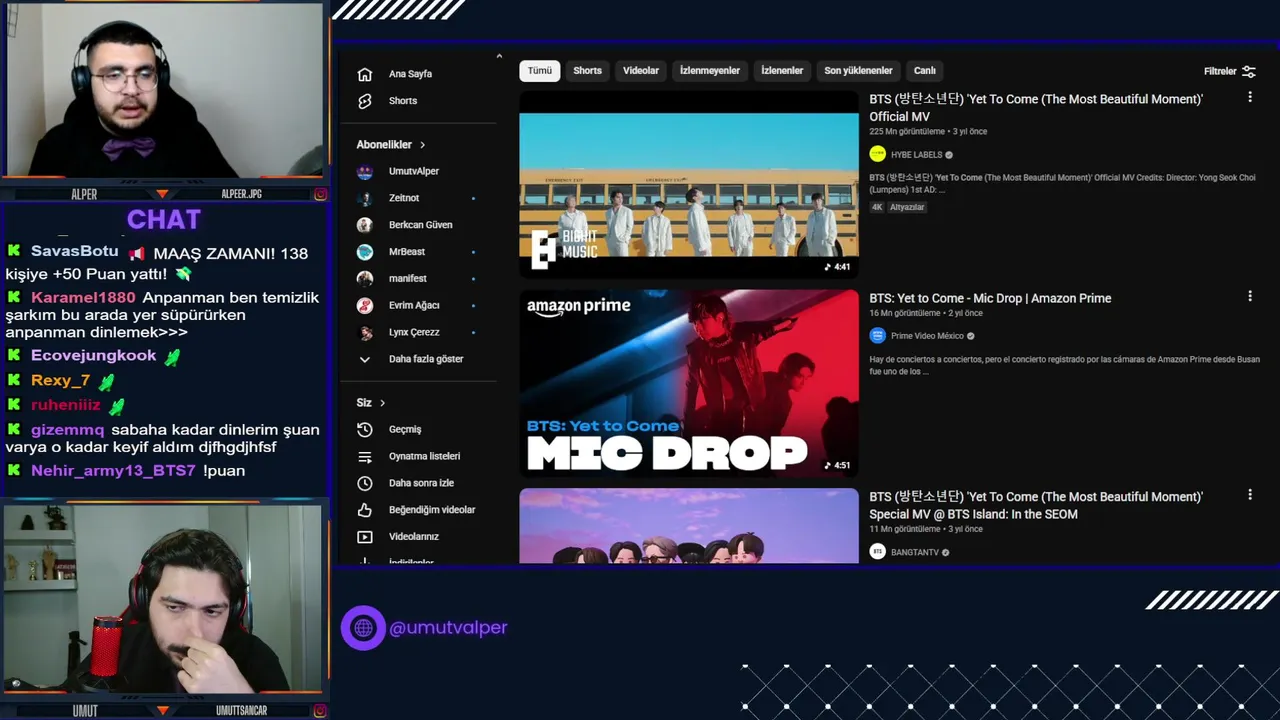Open Evrim Ağacı channel avatar

[x=365, y=305]
